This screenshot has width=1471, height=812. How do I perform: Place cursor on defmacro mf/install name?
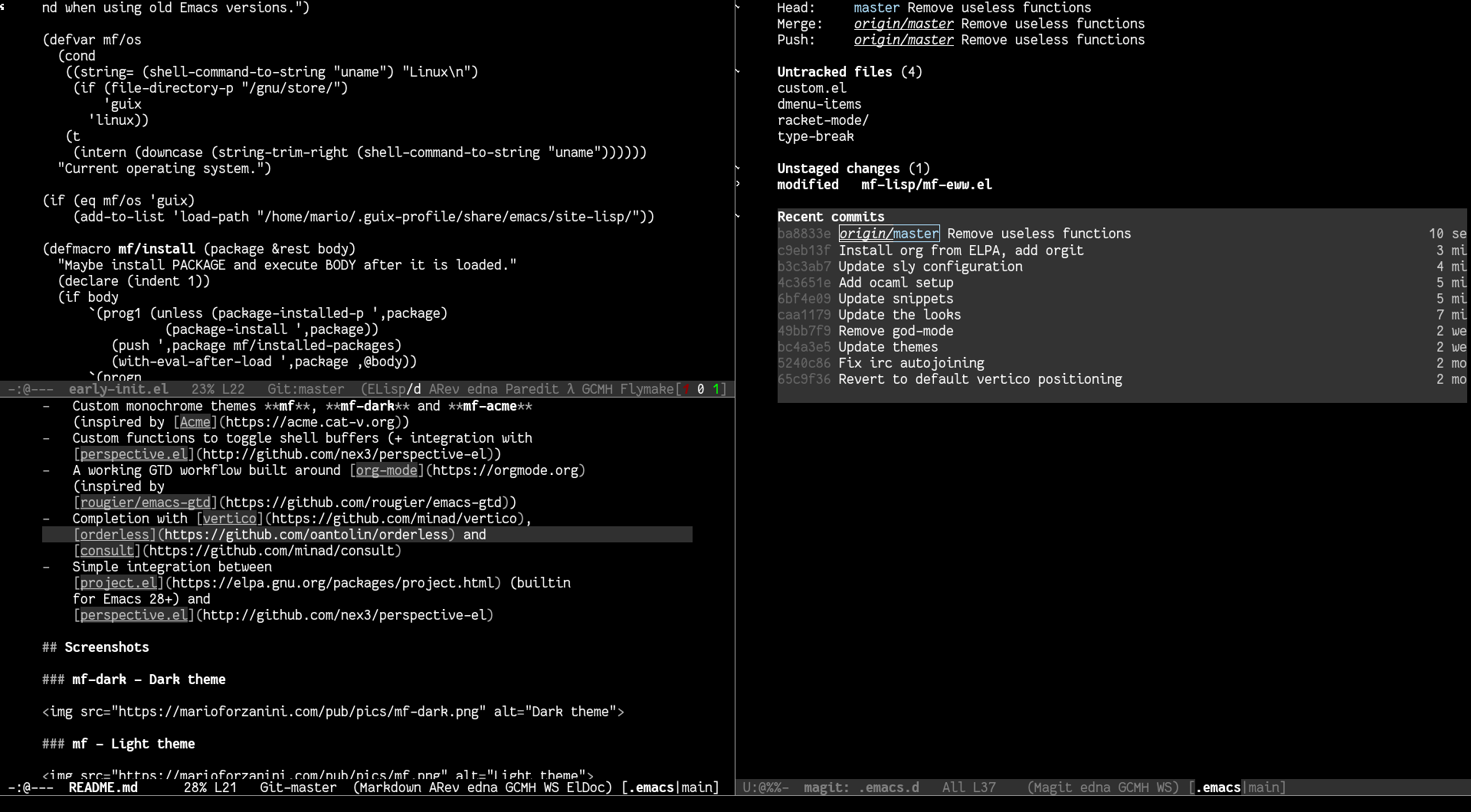pyautogui.click(x=156, y=249)
